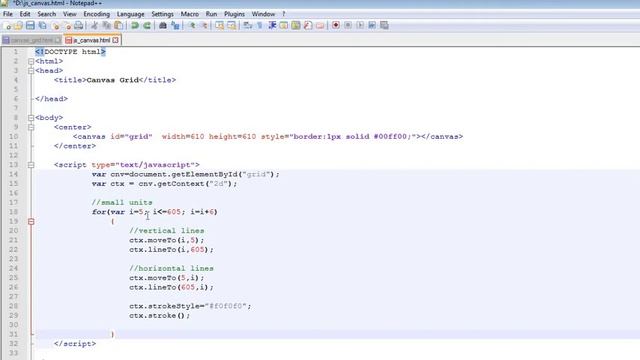This screenshot has height=360, width=640.
Task: Click the Save All toolbar icon
Action: click(x=42, y=26)
